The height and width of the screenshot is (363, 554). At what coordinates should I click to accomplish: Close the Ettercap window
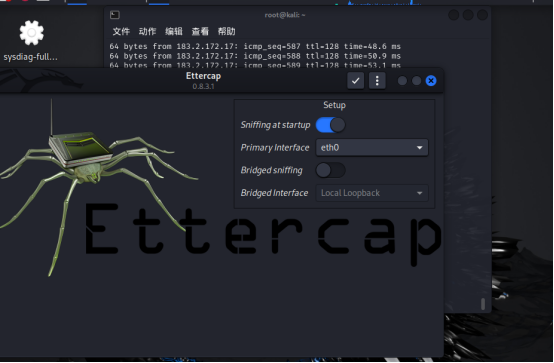point(431,81)
